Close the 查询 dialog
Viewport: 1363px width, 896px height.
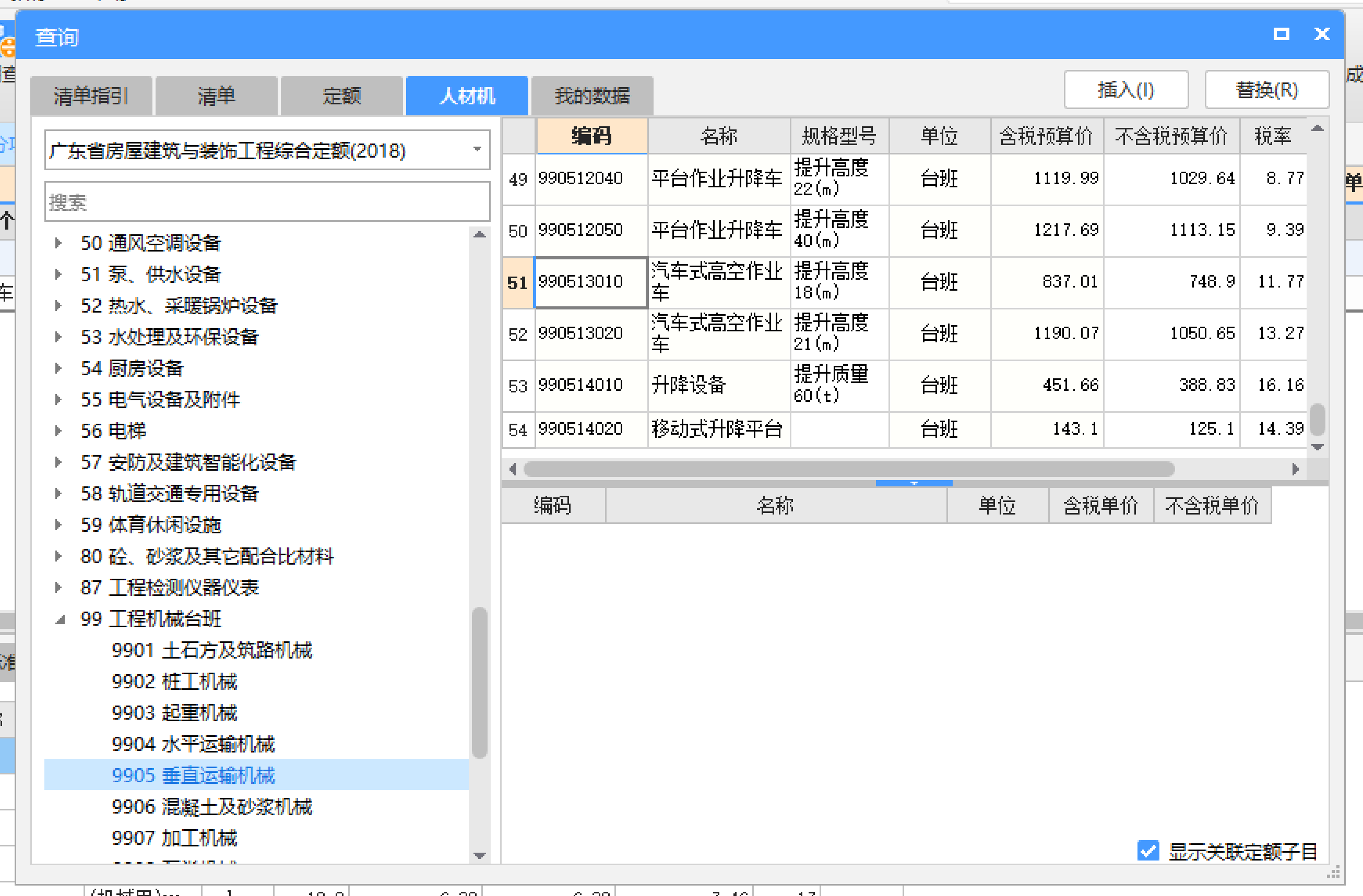pyautogui.click(x=1322, y=34)
